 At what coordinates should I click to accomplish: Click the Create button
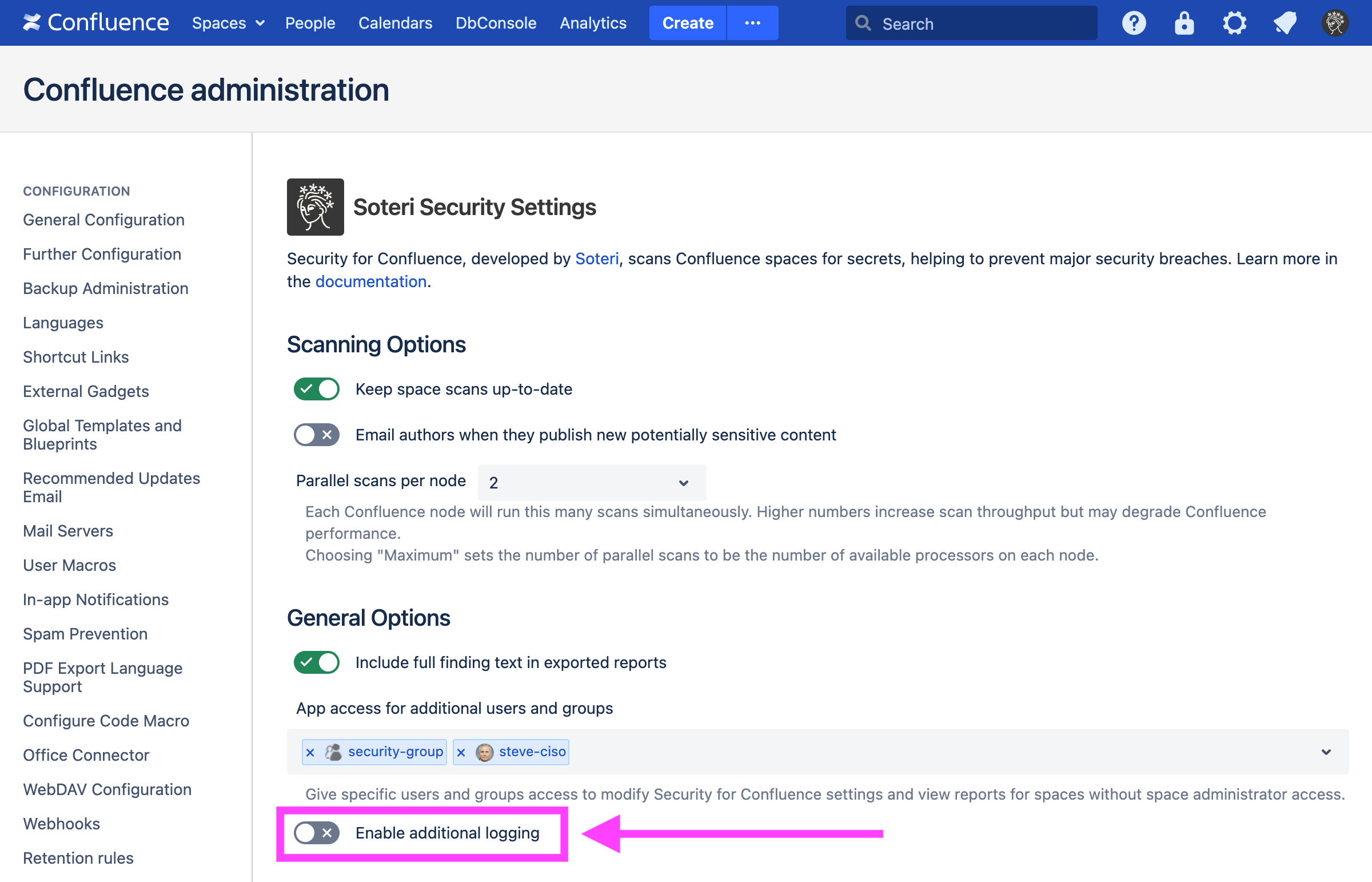pos(687,23)
